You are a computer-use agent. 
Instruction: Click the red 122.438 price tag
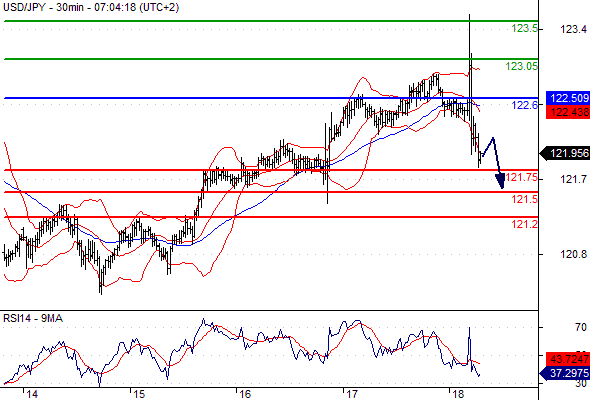(568, 112)
